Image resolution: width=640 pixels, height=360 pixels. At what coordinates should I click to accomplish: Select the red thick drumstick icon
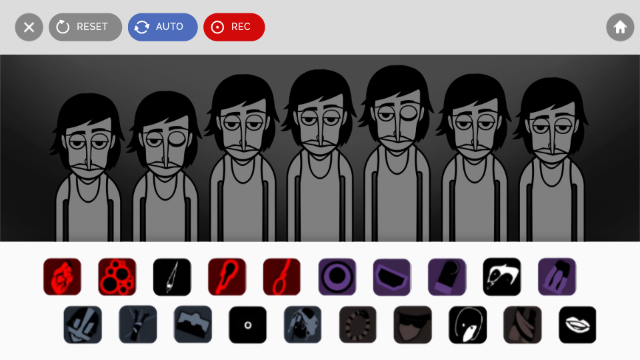pyautogui.click(x=227, y=276)
